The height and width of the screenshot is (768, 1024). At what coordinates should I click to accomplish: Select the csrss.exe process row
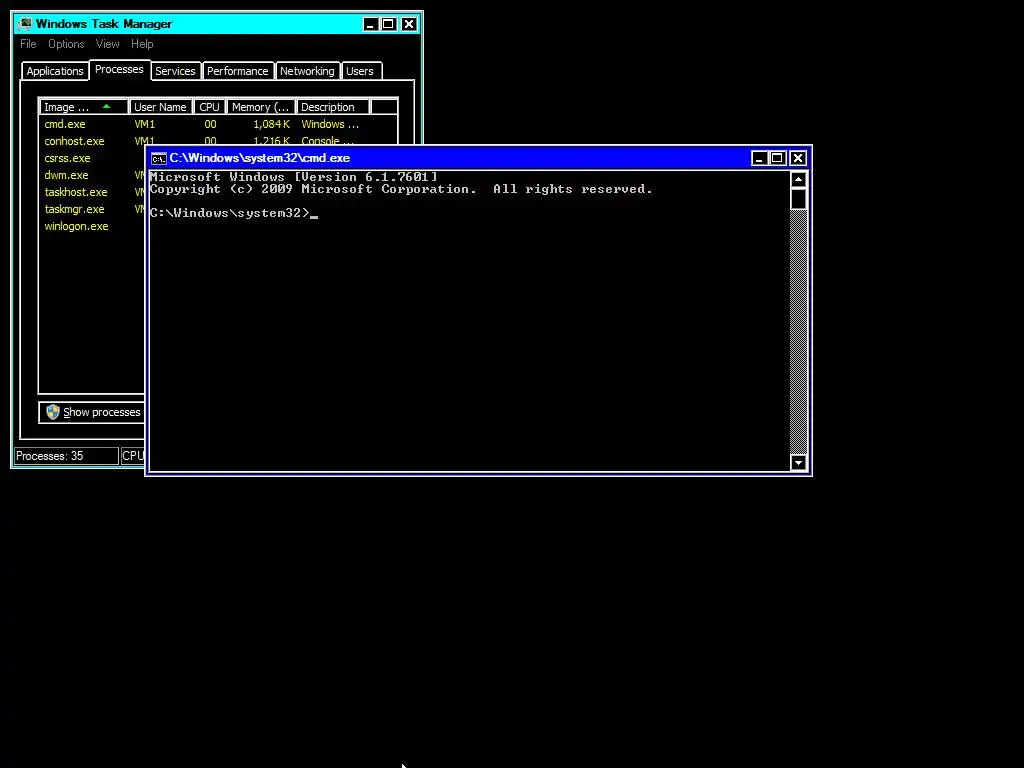93,158
